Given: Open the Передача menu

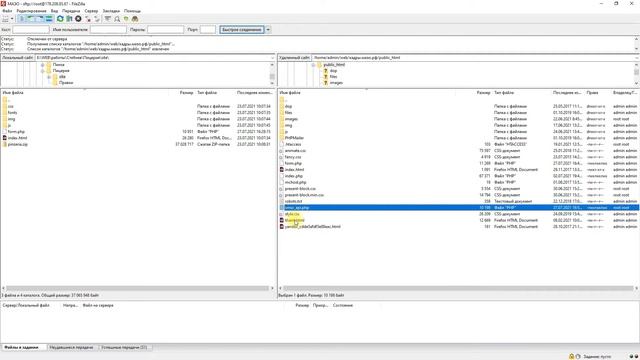Looking at the screenshot, I should click(71, 11).
